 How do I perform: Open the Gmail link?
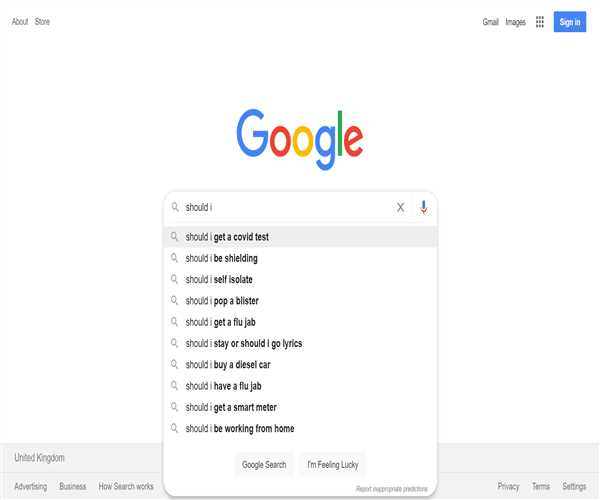tap(490, 22)
